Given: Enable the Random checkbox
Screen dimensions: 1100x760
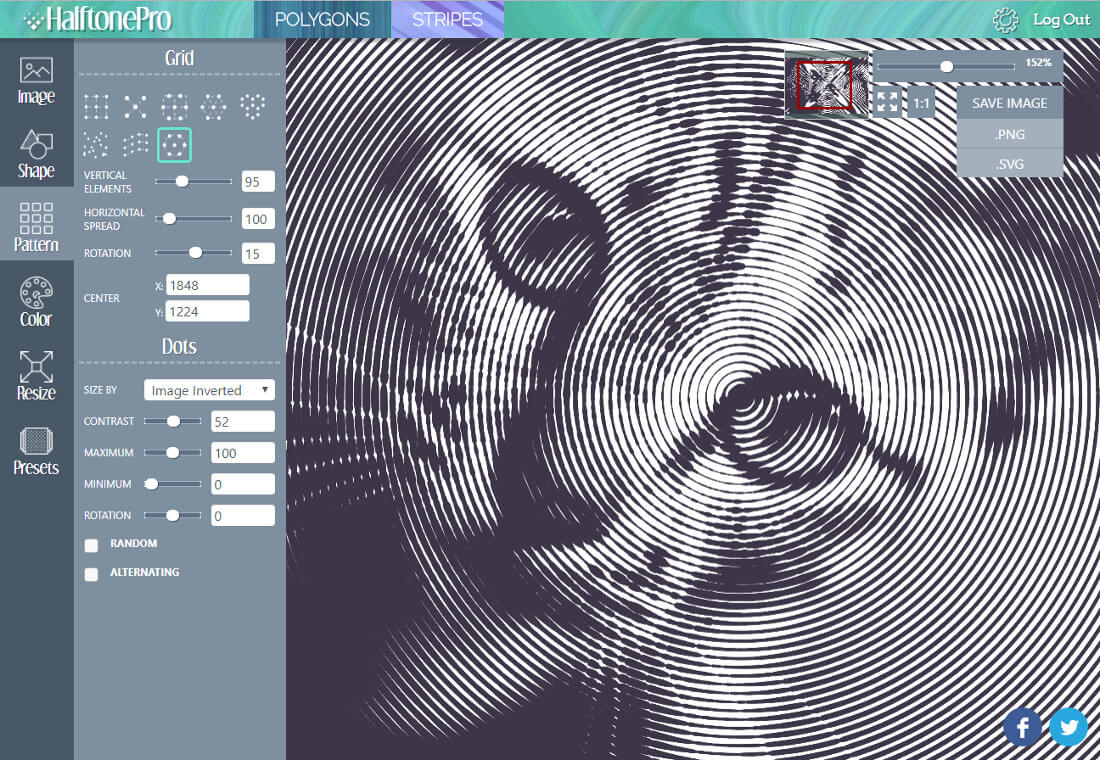Looking at the screenshot, I should coord(91,545).
